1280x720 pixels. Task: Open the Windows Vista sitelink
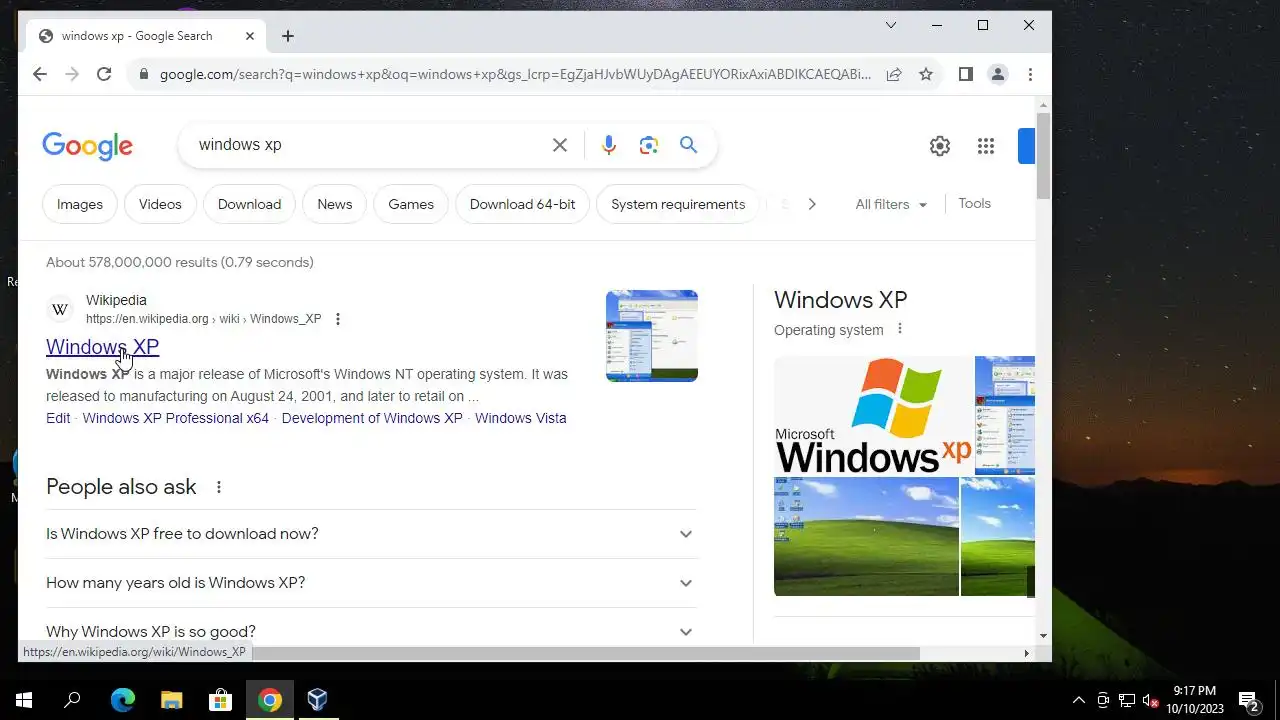click(520, 418)
